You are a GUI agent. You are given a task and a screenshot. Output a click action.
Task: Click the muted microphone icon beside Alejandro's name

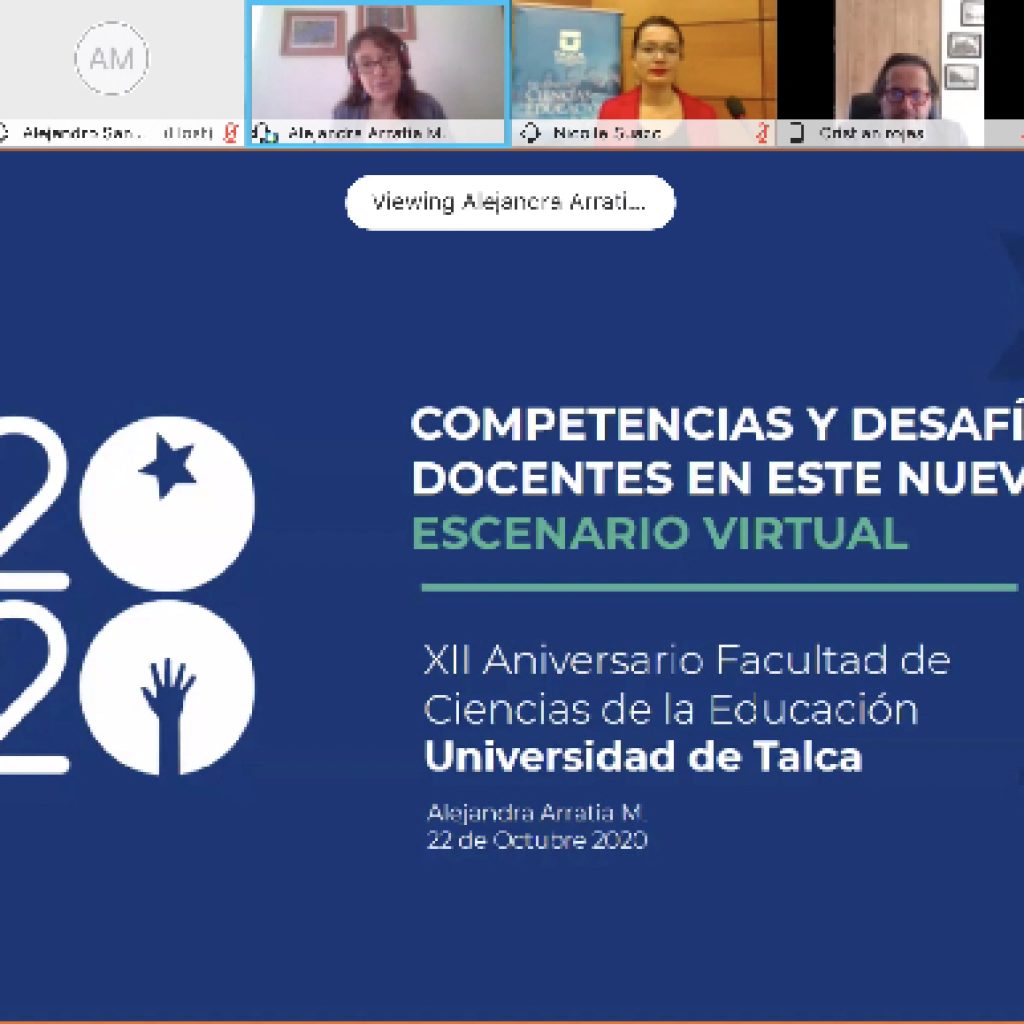[x=231, y=133]
